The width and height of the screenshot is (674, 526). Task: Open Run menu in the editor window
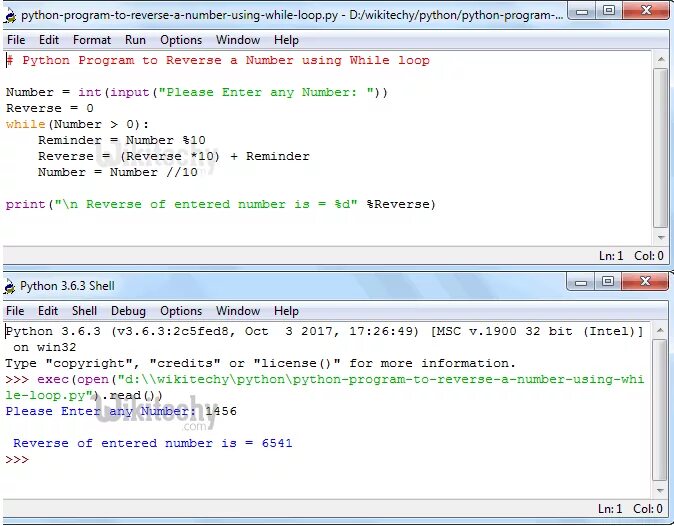[135, 40]
